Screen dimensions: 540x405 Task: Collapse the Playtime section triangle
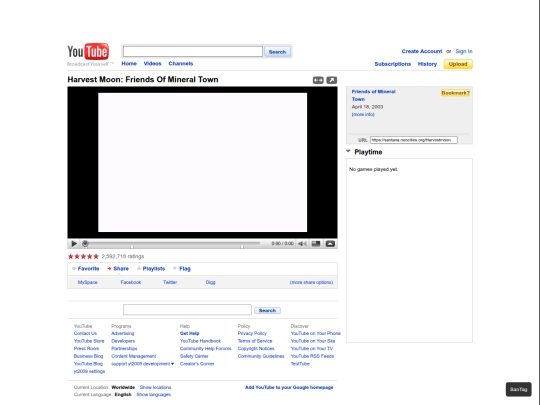pos(348,152)
